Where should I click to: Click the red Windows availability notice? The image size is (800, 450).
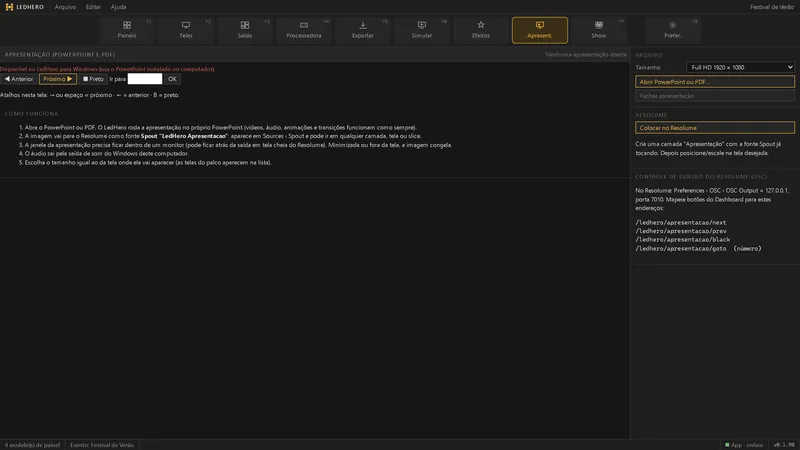tap(107, 69)
